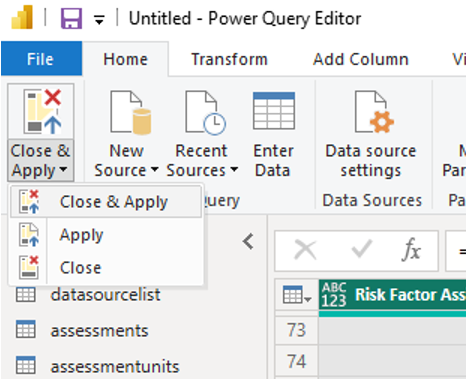466x379 pixels.
Task: Open the File tab
Action: pos(41,59)
